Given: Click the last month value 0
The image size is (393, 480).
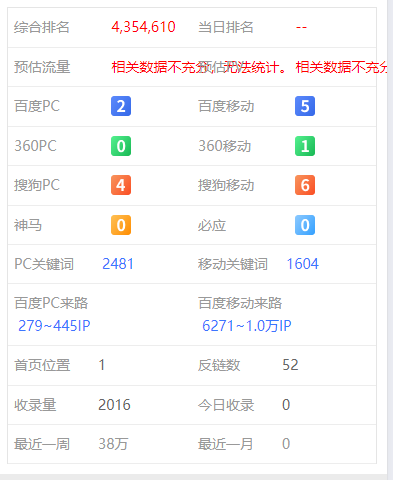Looking at the screenshot, I should pyautogui.click(x=286, y=444).
